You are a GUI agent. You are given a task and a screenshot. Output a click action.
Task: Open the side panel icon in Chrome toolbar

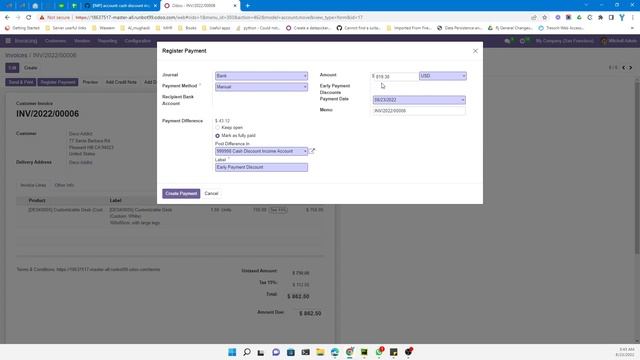tap(611, 18)
